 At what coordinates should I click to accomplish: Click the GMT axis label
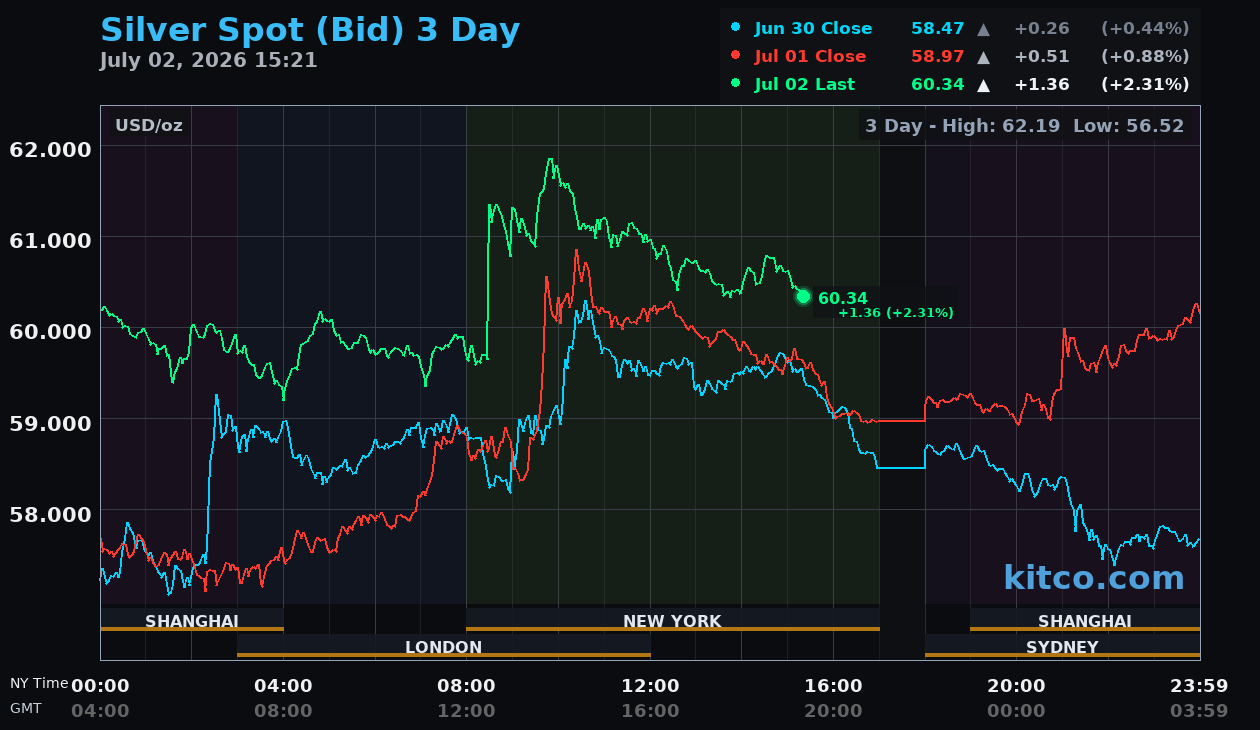26,708
